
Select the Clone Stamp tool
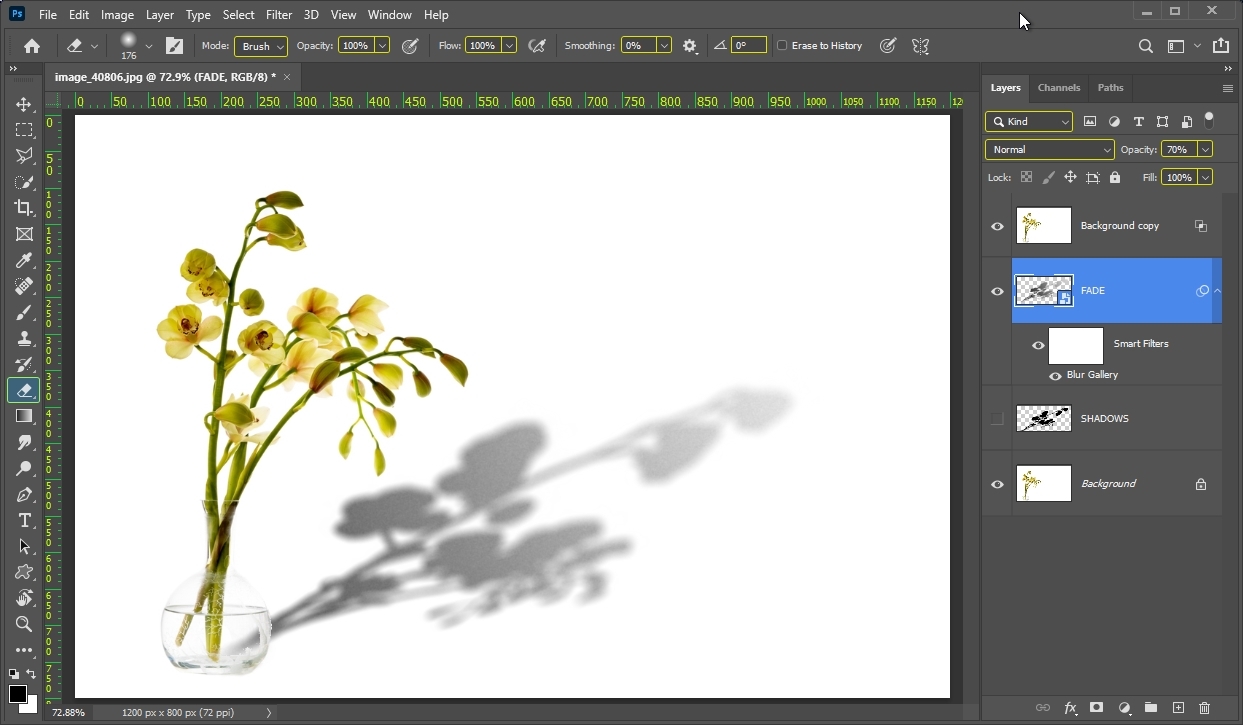point(24,338)
